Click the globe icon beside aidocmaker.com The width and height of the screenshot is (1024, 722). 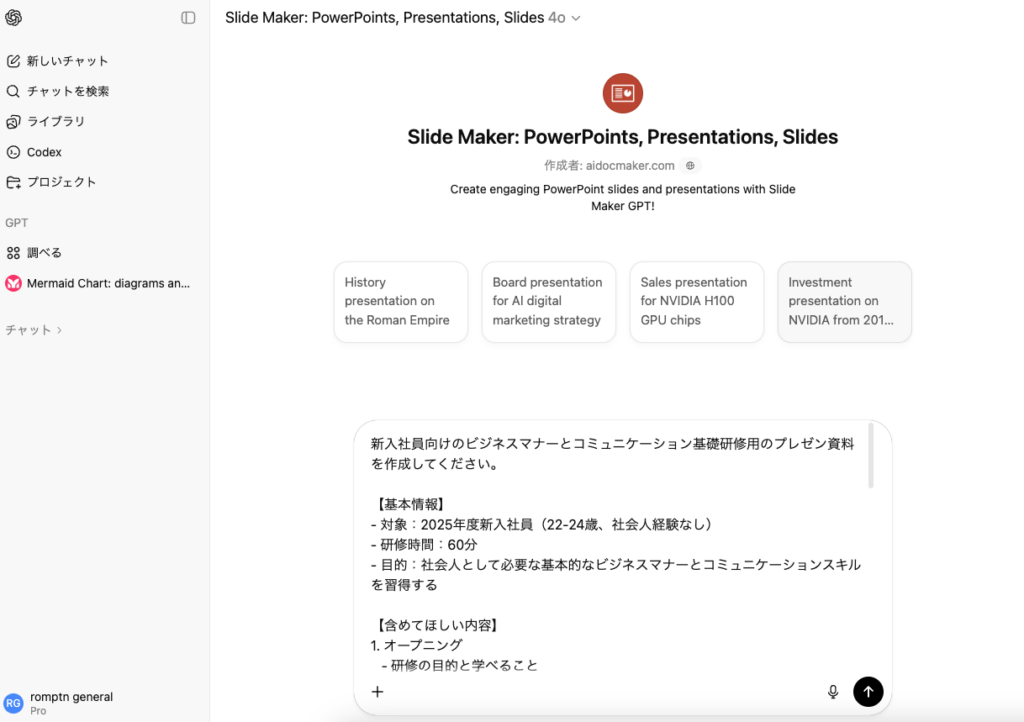(690, 166)
